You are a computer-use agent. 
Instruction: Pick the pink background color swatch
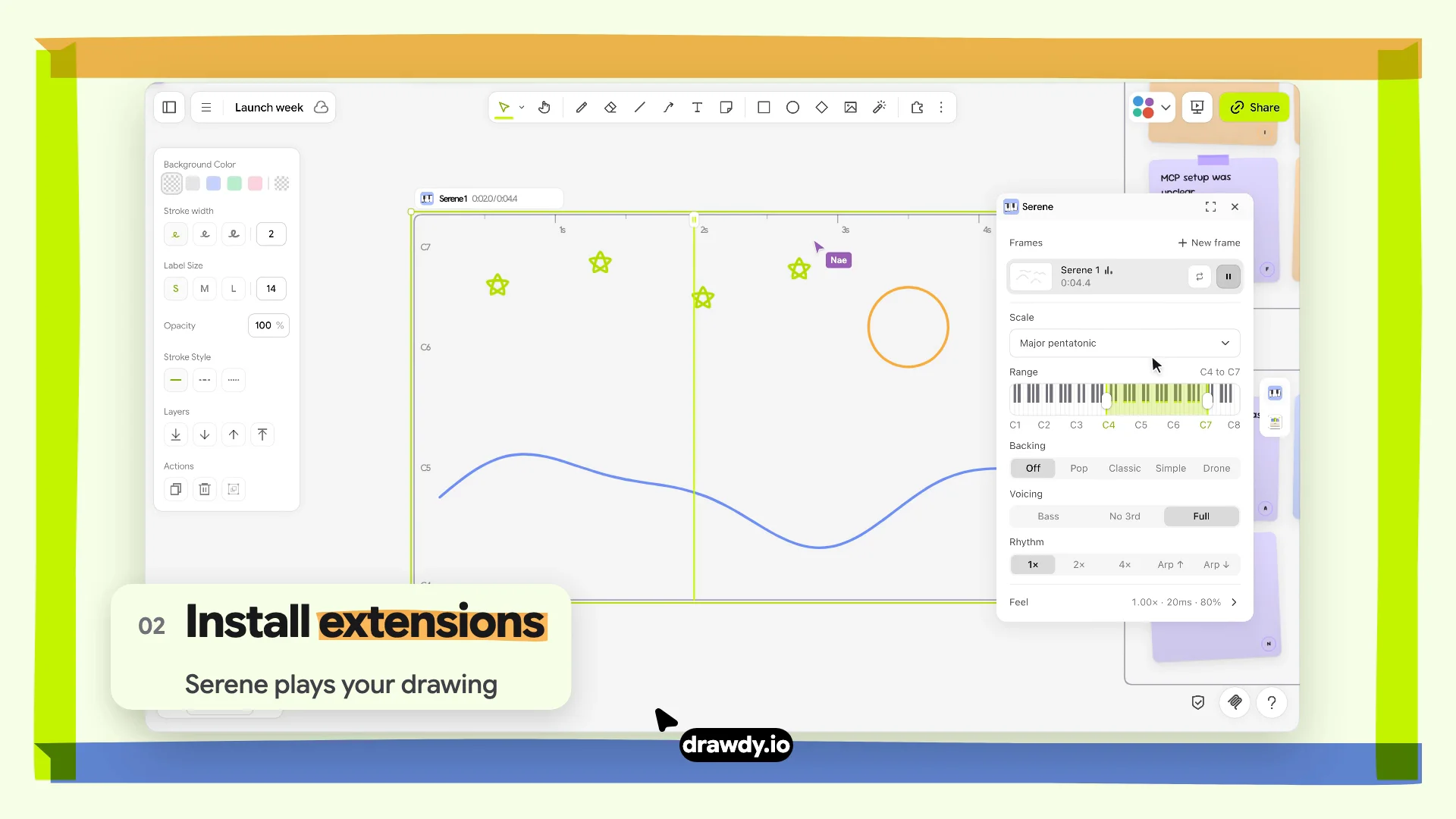coord(256,184)
